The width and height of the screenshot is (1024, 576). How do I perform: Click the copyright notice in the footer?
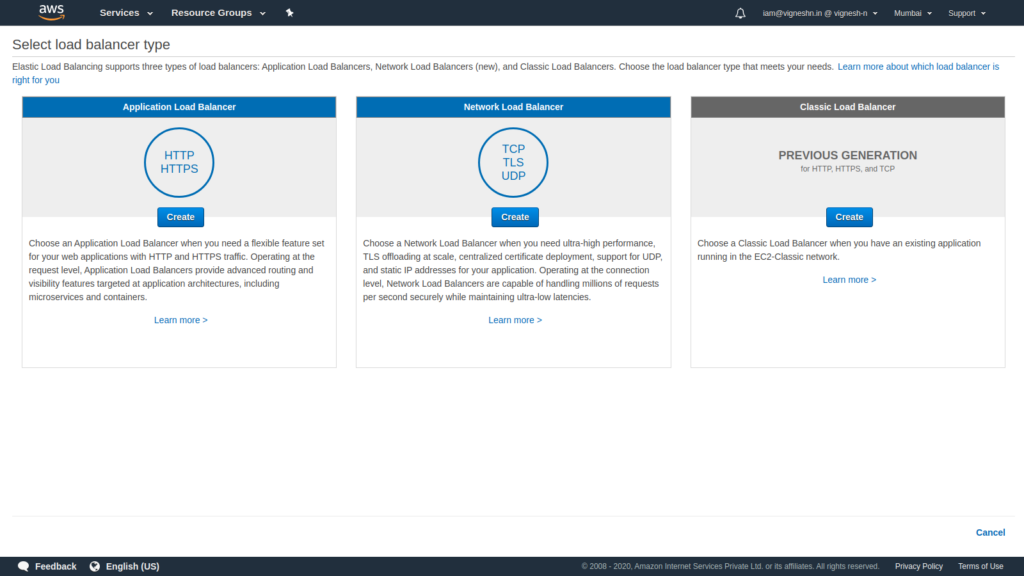click(730, 566)
